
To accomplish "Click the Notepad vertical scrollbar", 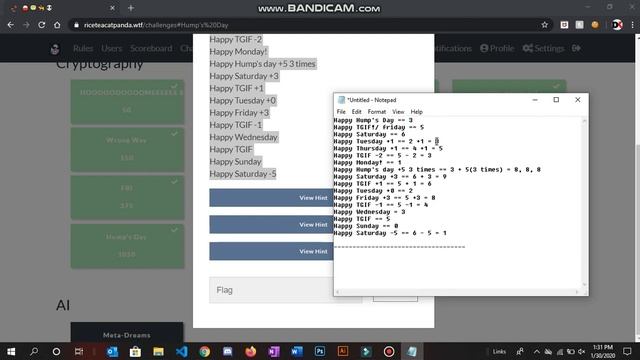I will click(x=584, y=202).
